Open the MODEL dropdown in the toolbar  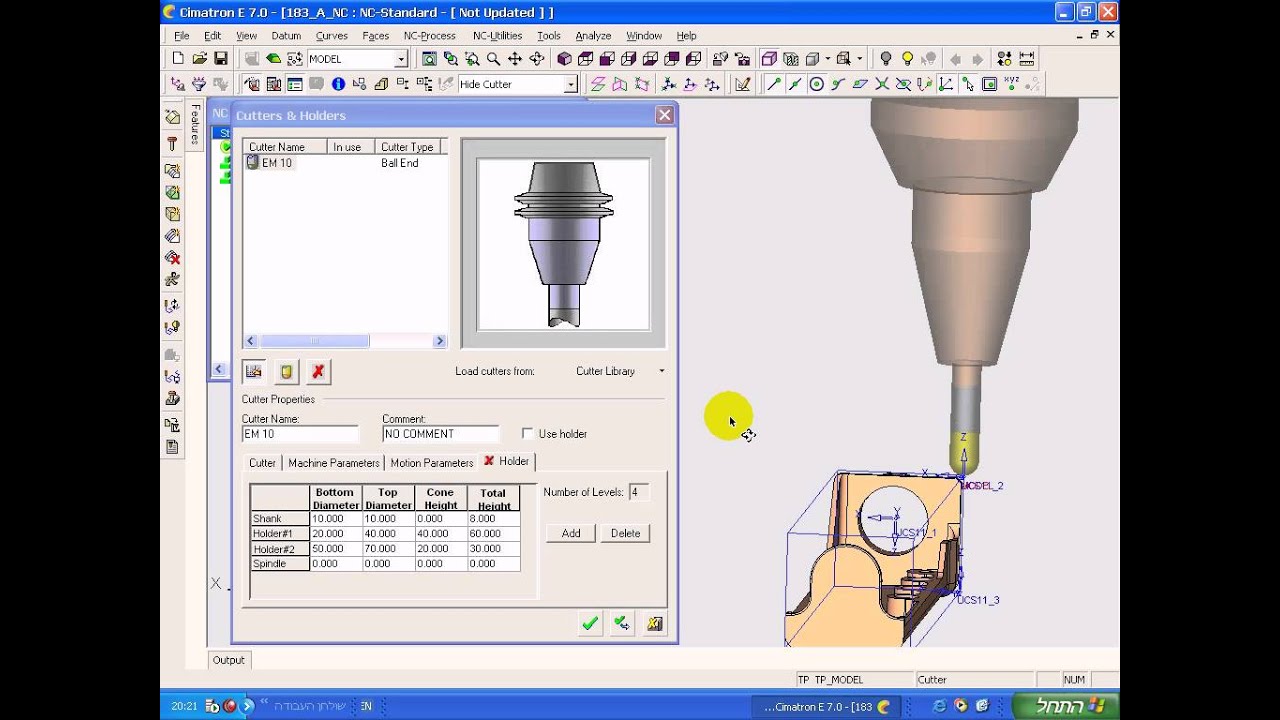(401, 59)
